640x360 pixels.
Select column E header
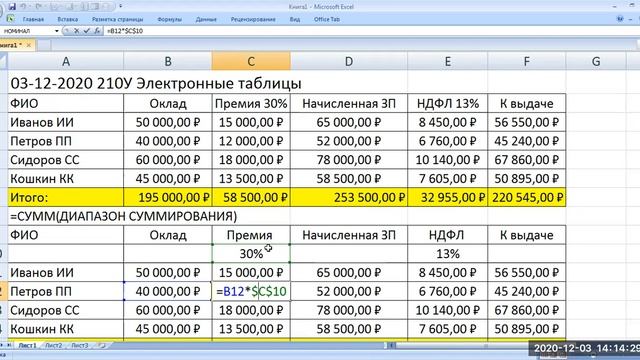click(447, 61)
